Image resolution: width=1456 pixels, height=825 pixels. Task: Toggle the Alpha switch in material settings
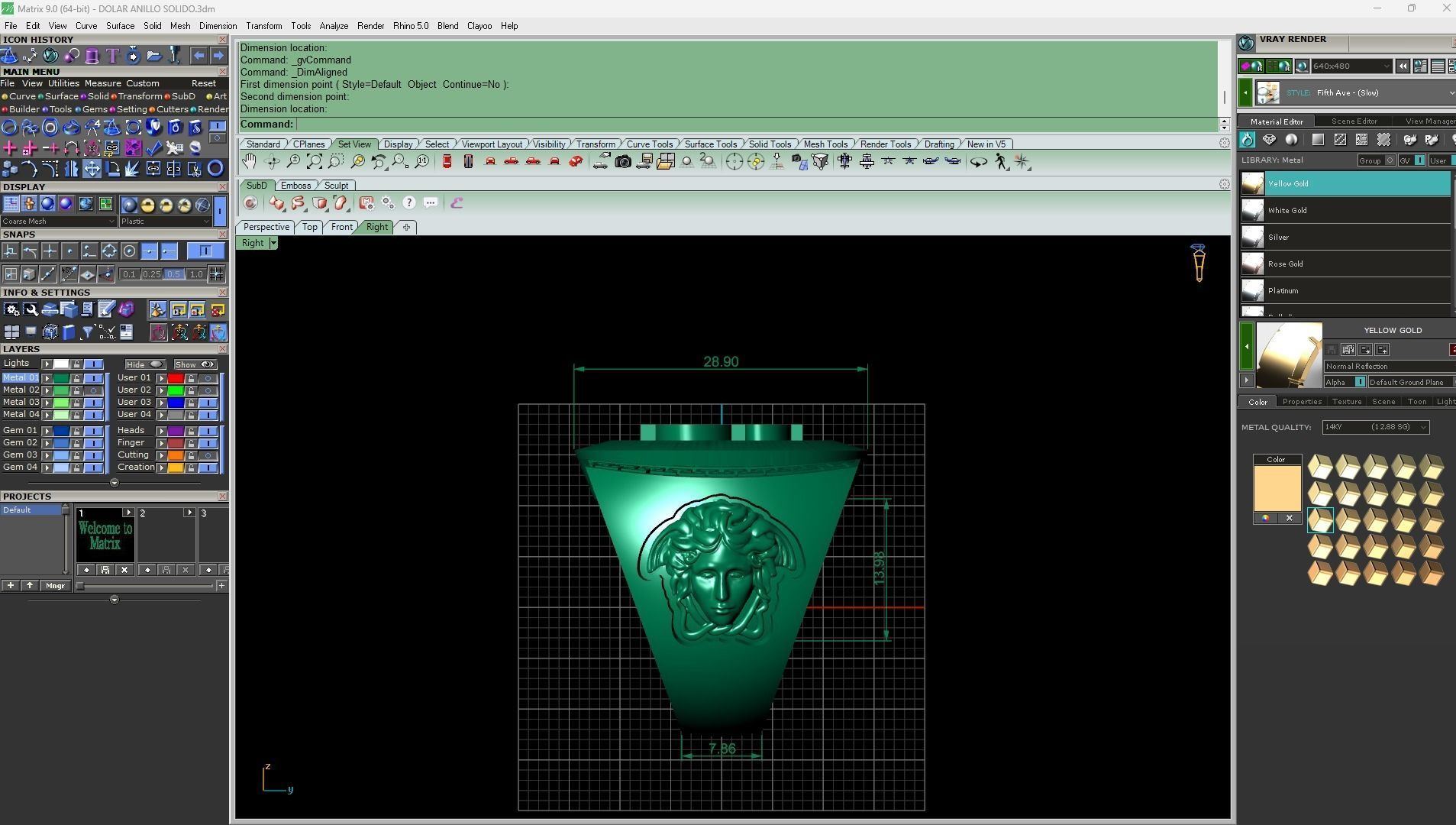tap(1360, 382)
